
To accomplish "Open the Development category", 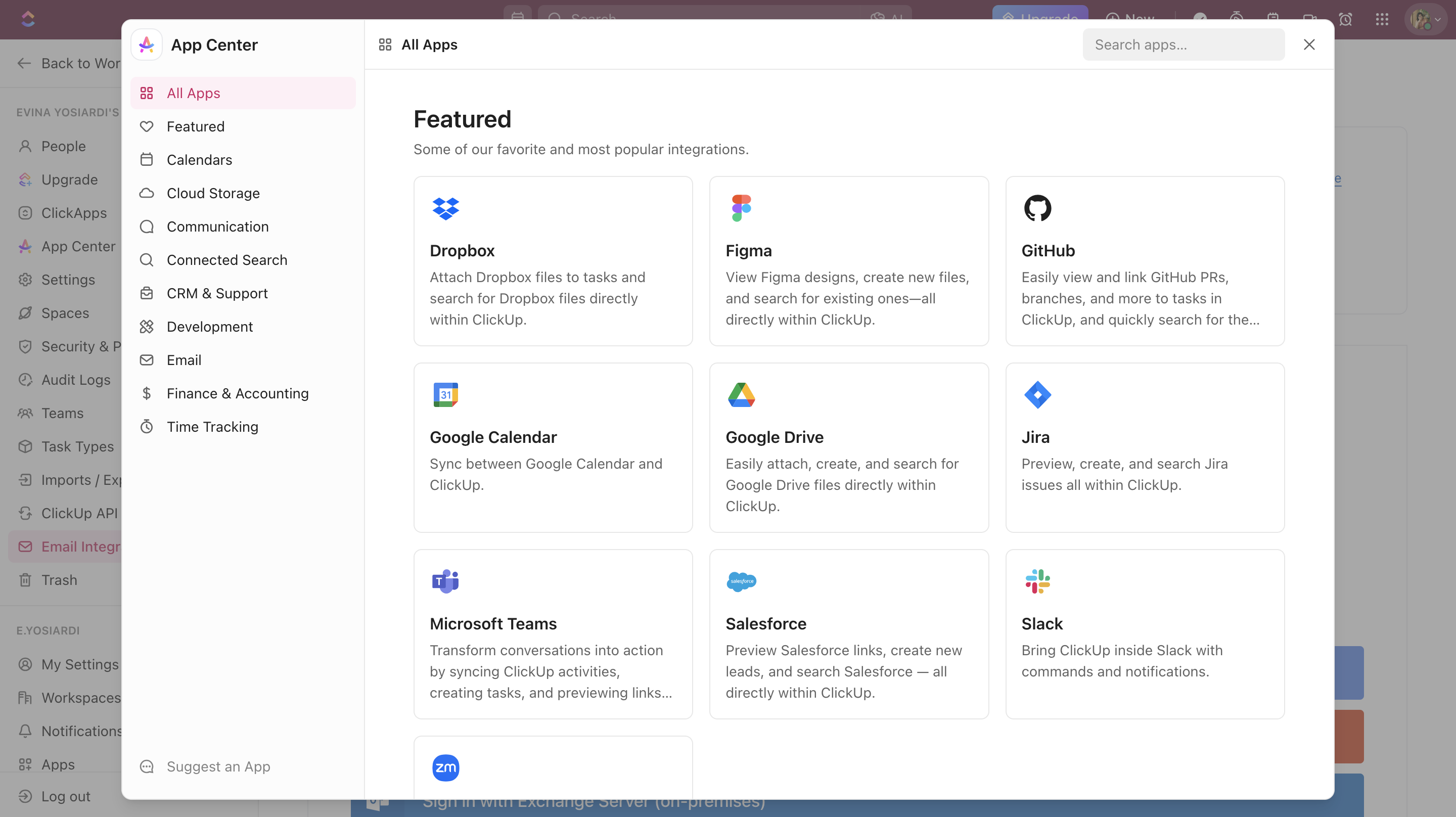I will pos(243,327).
